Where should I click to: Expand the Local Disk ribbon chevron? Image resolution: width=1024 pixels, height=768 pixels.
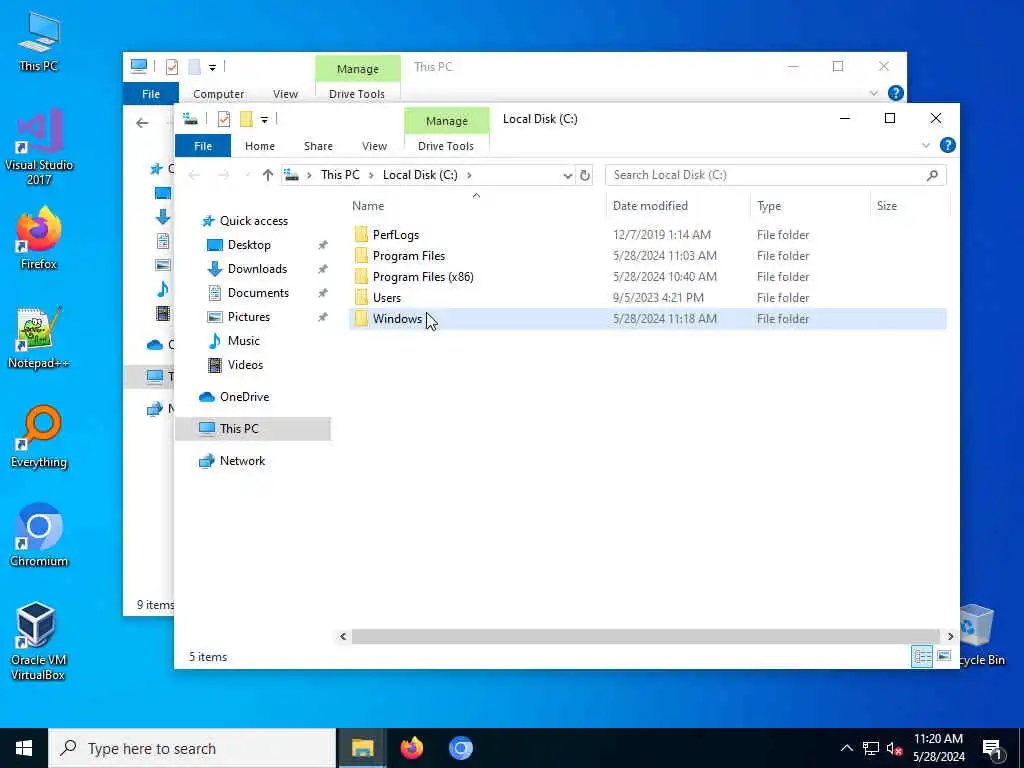coord(925,145)
